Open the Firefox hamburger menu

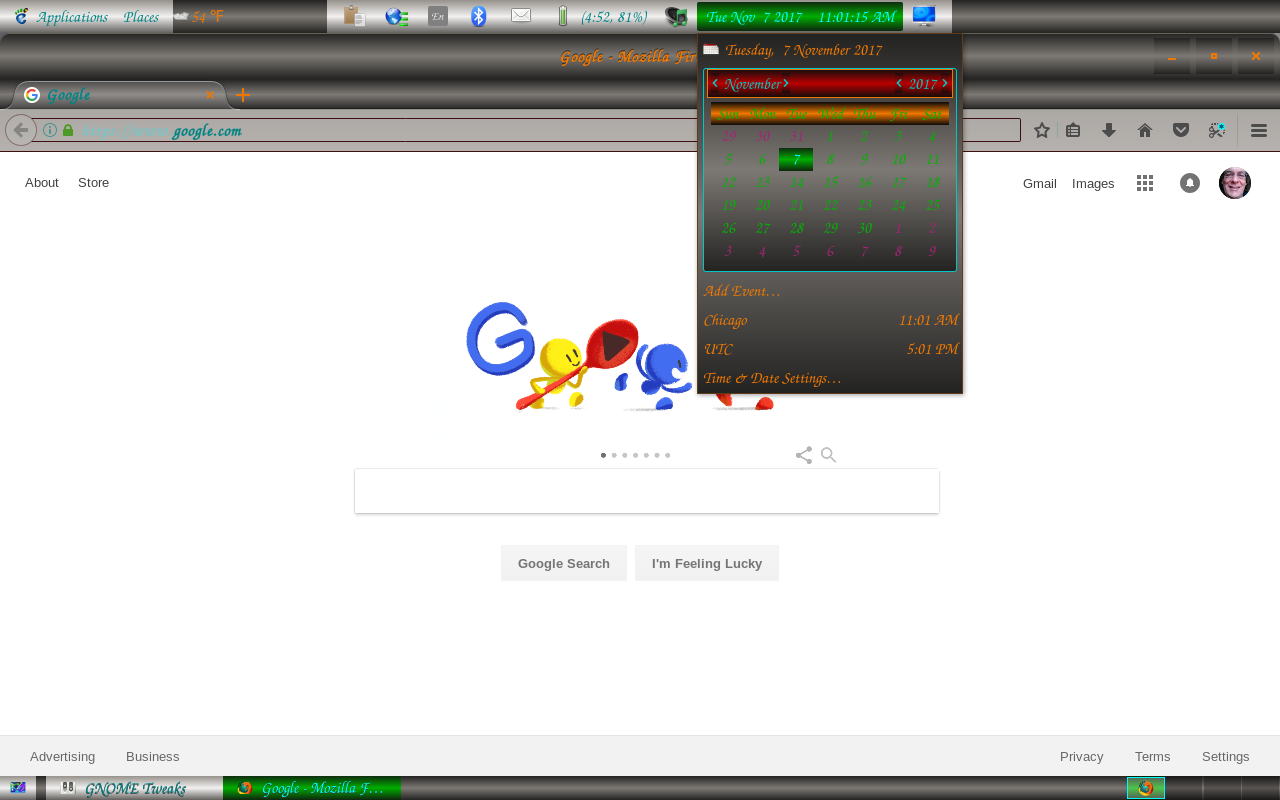click(x=1259, y=130)
